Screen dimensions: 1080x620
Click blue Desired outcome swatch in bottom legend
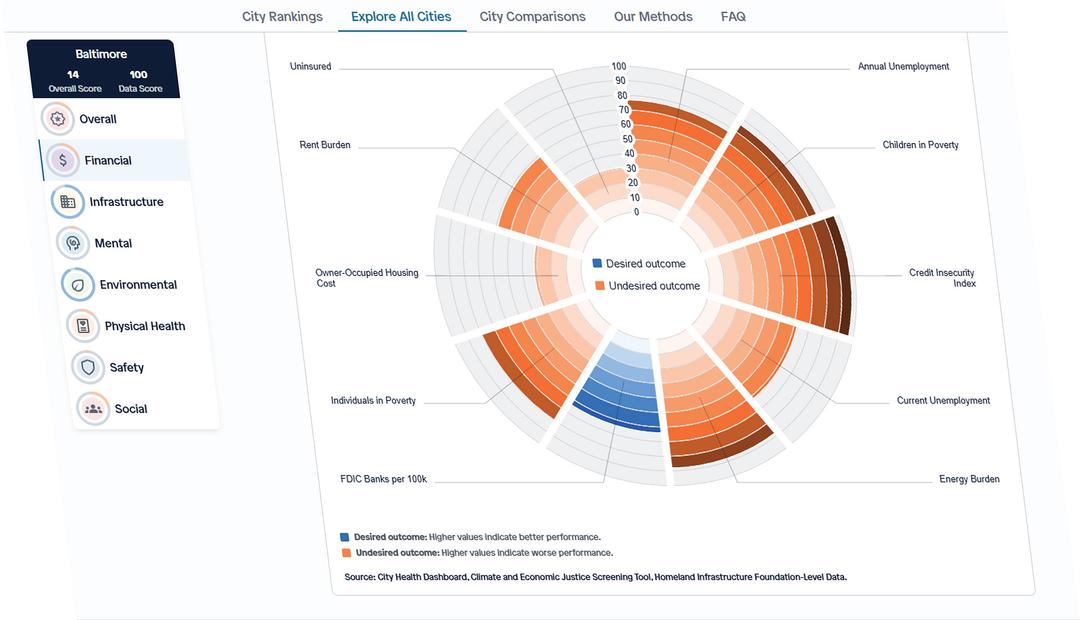344,537
